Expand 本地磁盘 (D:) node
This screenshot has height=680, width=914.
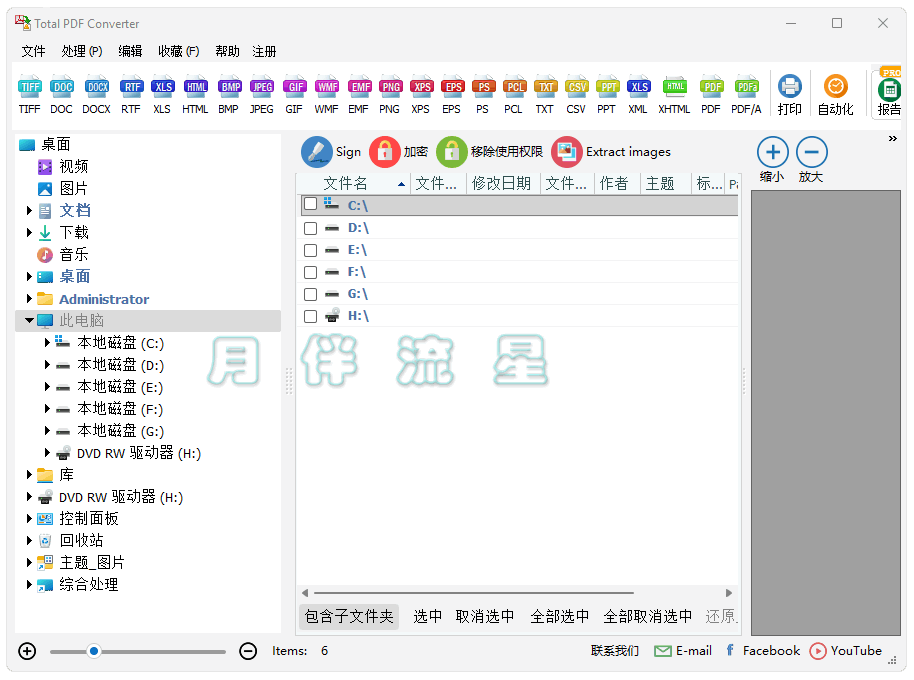pos(47,365)
